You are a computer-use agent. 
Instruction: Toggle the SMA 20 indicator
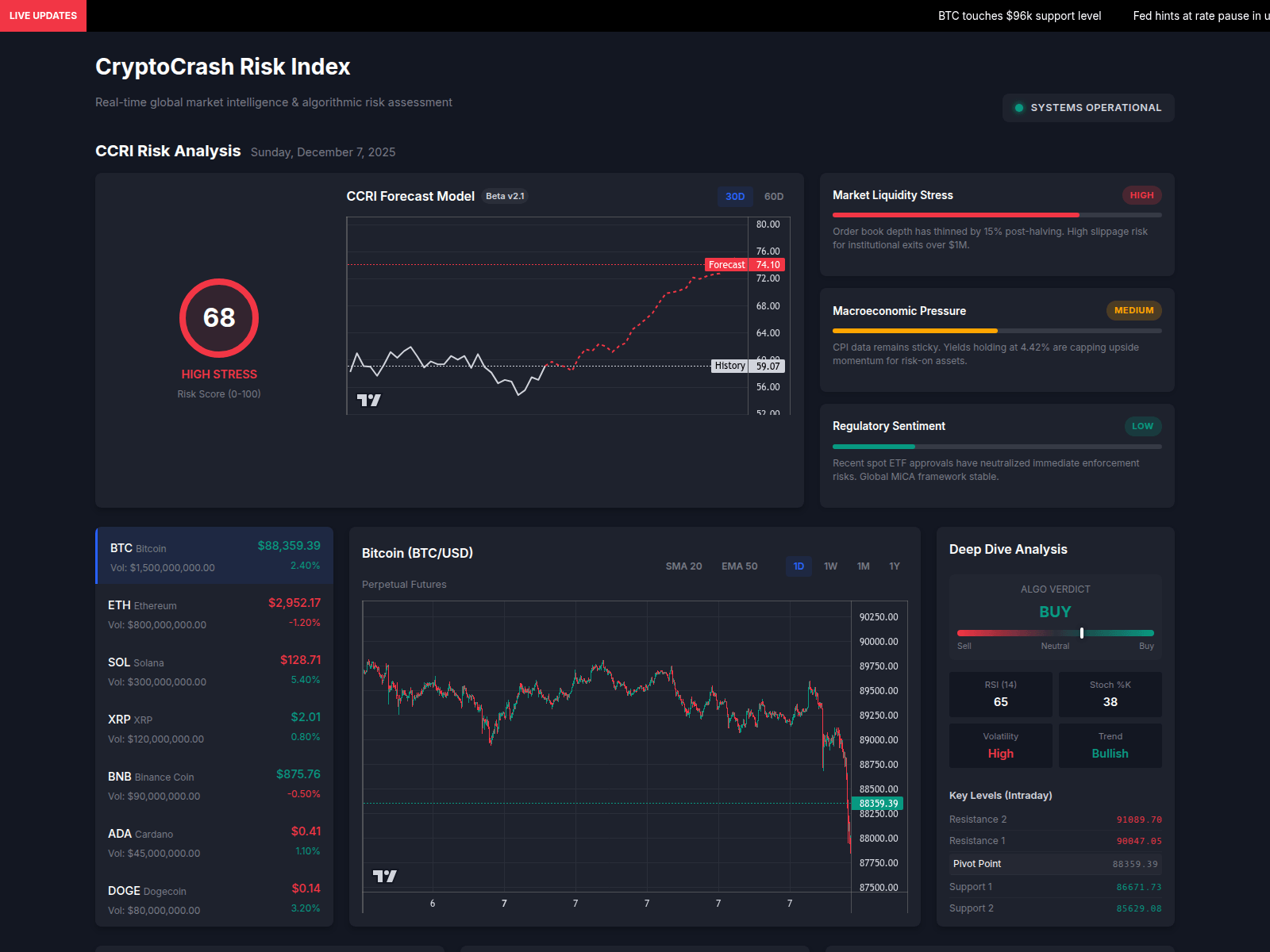tap(684, 566)
